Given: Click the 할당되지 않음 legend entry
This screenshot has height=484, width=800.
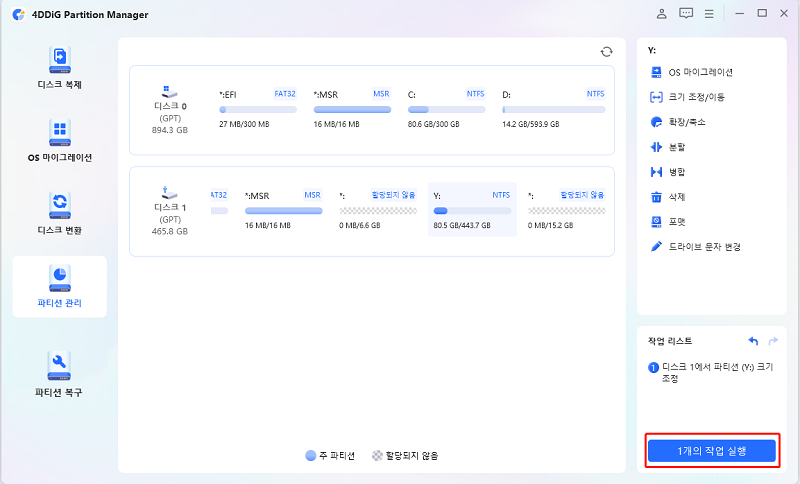Looking at the screenshot, I should pyautogui.click(x=405, y=455).
